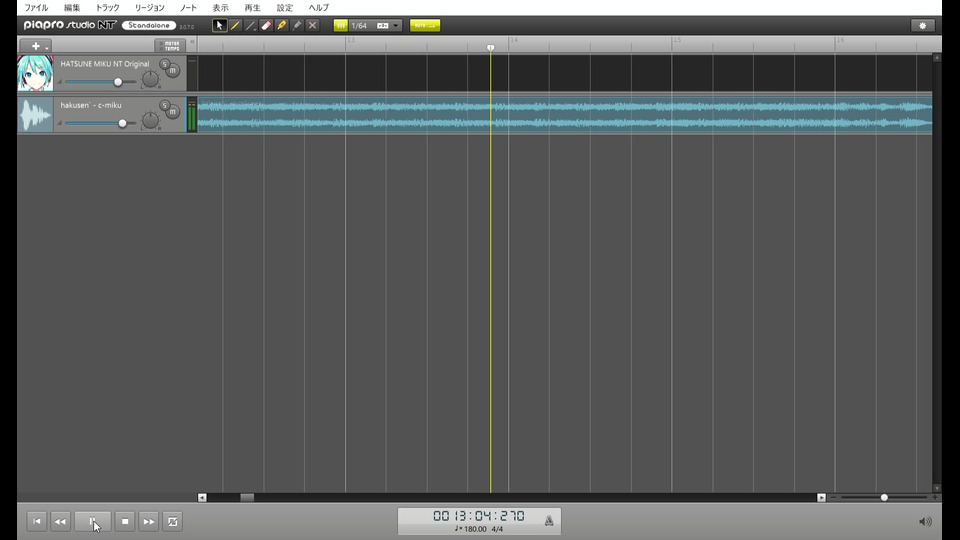Select the line tool
The height and width of the screenshot is (540, 960).
250,26
